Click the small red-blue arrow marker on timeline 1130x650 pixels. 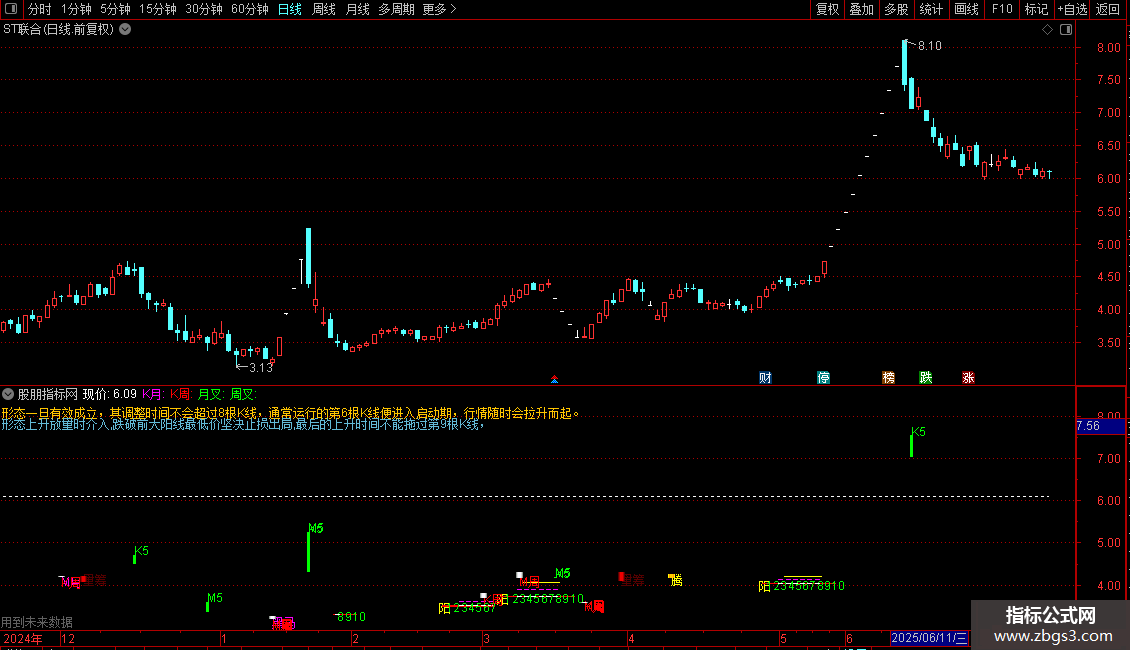coord(554,379)
